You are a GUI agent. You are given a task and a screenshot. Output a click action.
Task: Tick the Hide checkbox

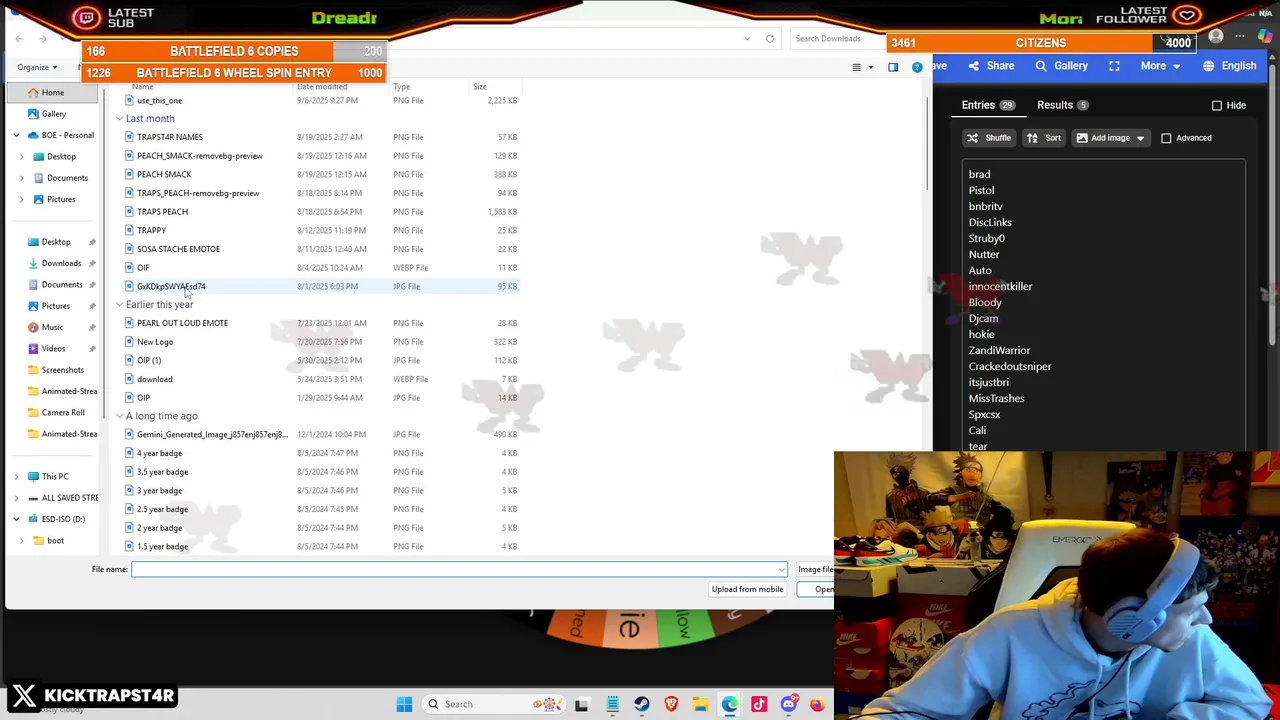pyautogui.click(x=1217, y=105)
